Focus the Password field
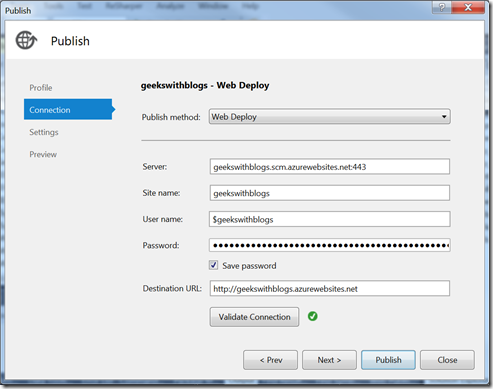 [330, 245]
